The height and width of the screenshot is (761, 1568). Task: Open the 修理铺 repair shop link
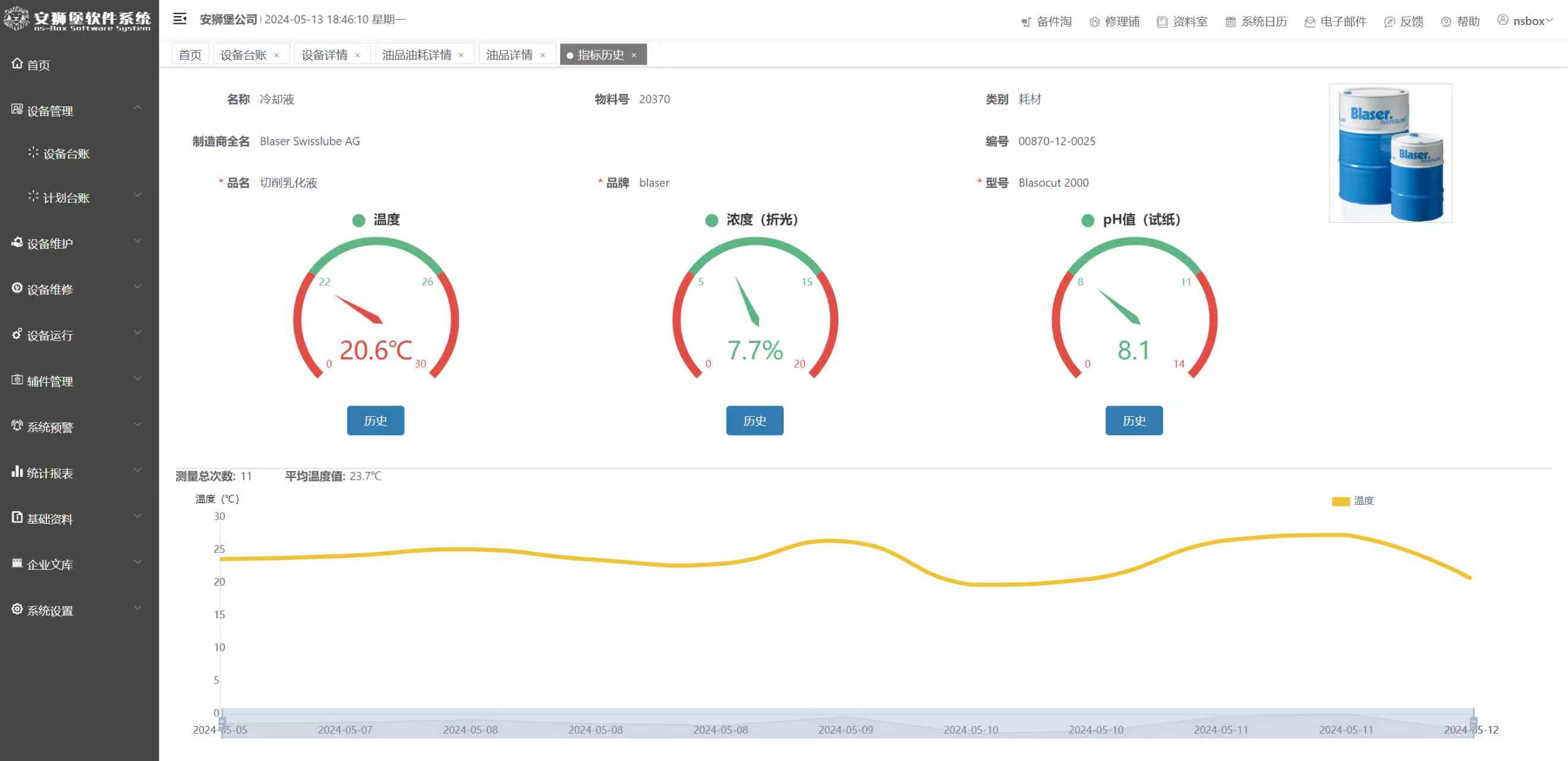pyautogui.click(x=1114, y=21)
